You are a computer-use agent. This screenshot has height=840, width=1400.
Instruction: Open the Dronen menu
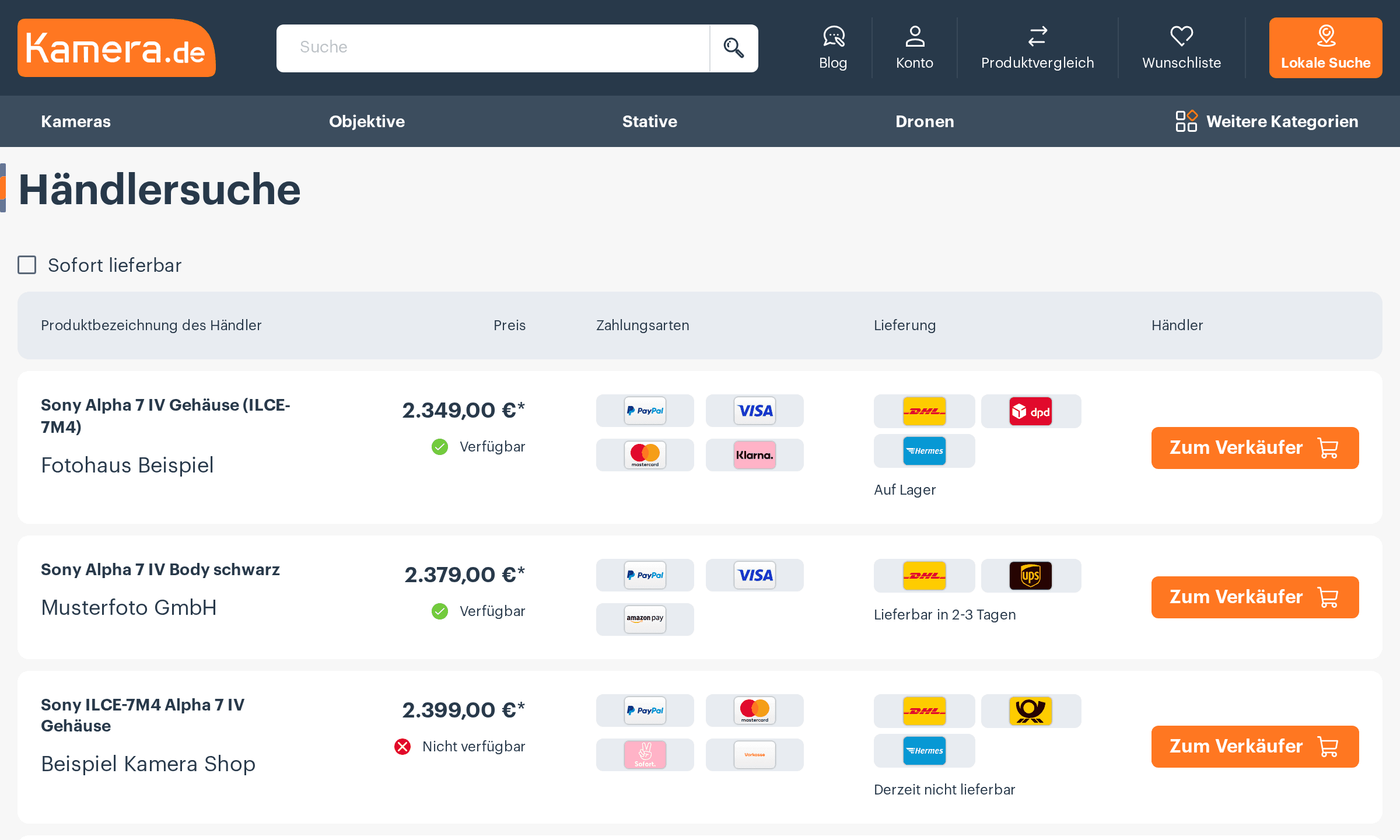[x=925, y=121]
